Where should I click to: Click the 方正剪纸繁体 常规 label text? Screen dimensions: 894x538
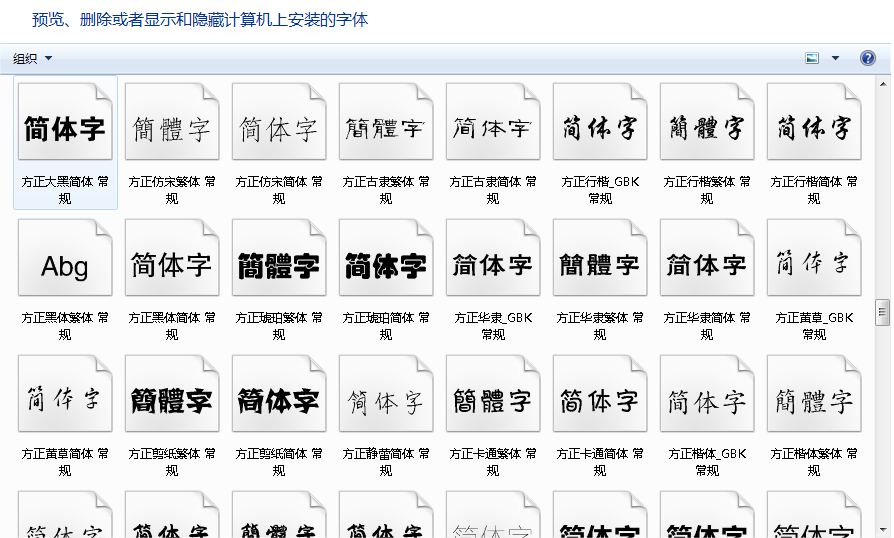pos(172,462)
